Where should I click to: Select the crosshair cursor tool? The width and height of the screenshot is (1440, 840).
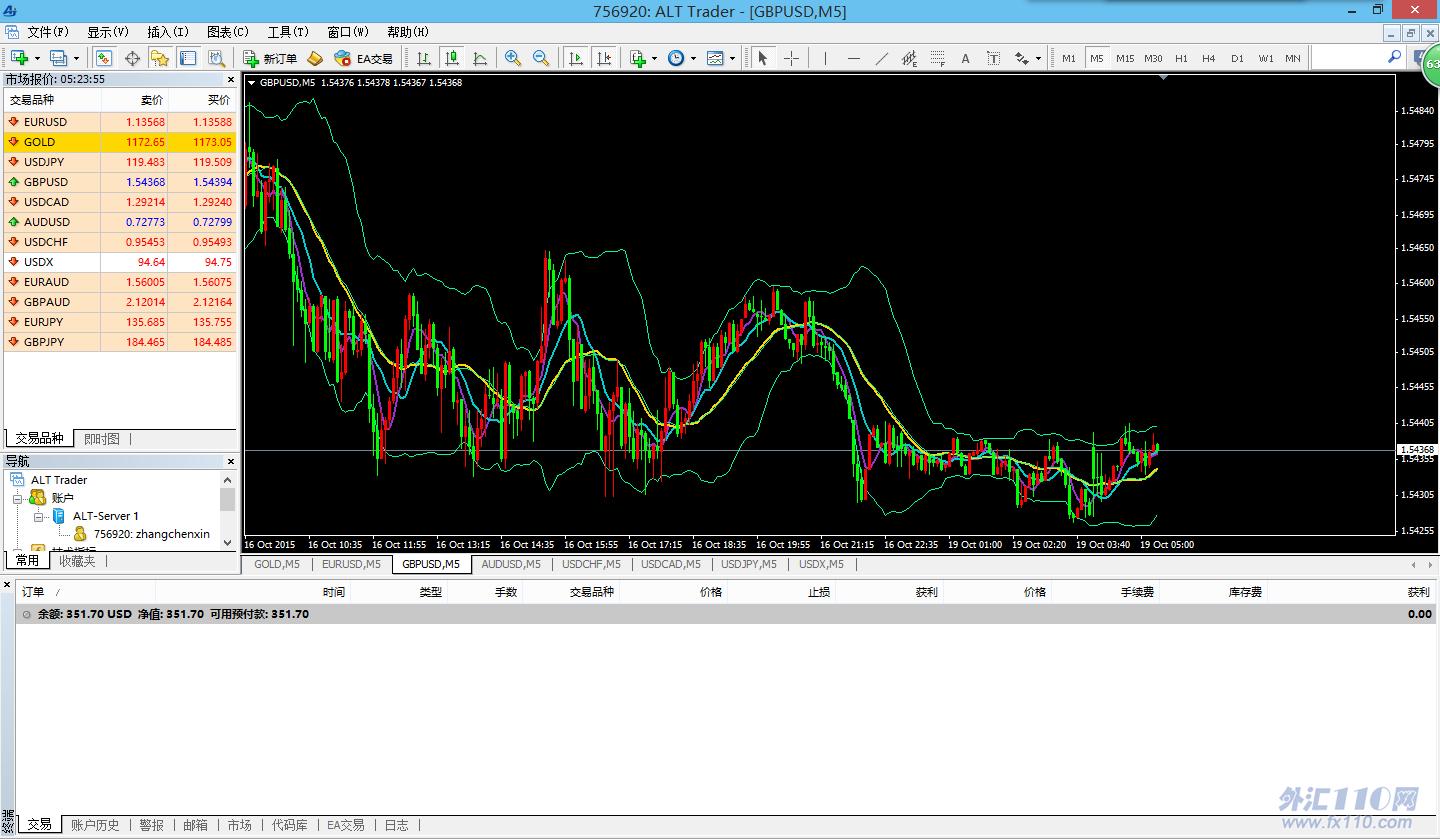791,58
